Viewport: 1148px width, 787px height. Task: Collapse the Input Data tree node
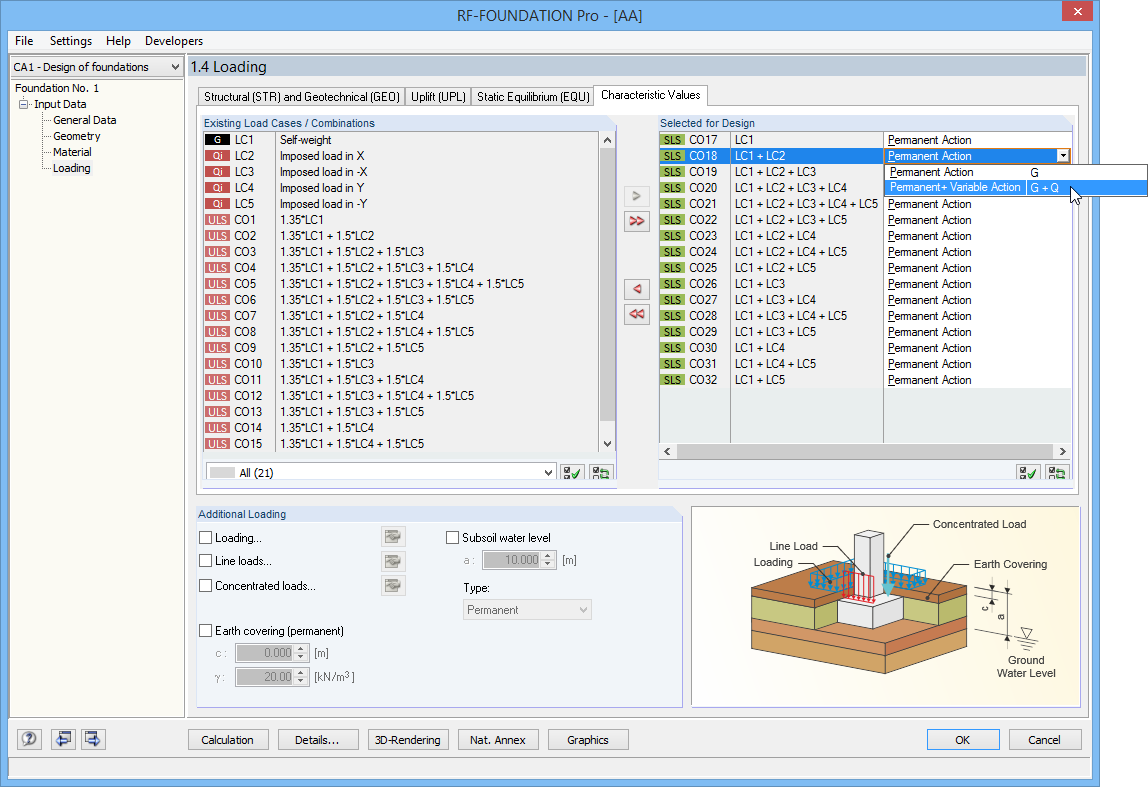tap(23, 104)
